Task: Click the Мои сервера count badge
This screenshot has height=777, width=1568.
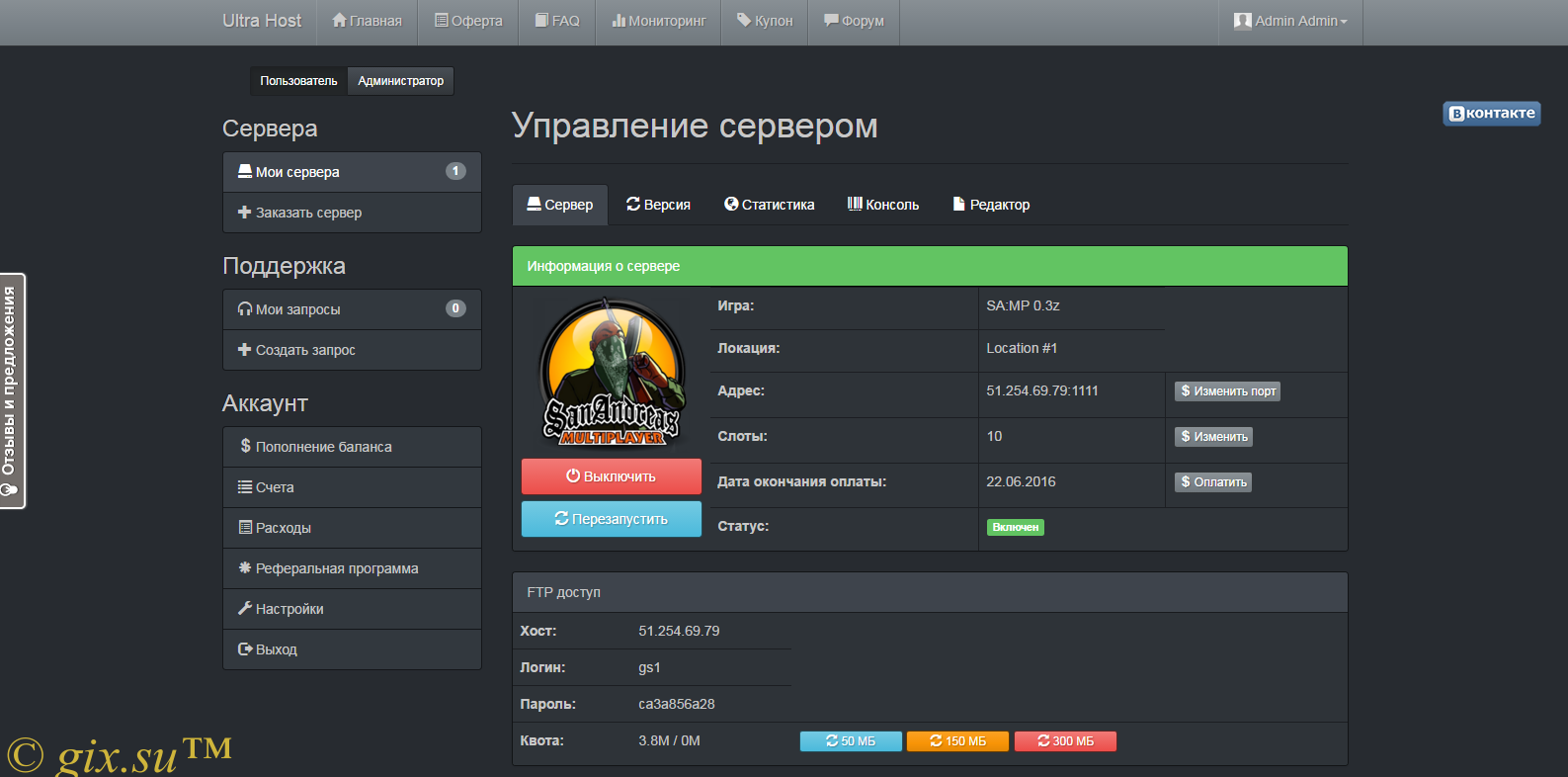Action: 455,171
